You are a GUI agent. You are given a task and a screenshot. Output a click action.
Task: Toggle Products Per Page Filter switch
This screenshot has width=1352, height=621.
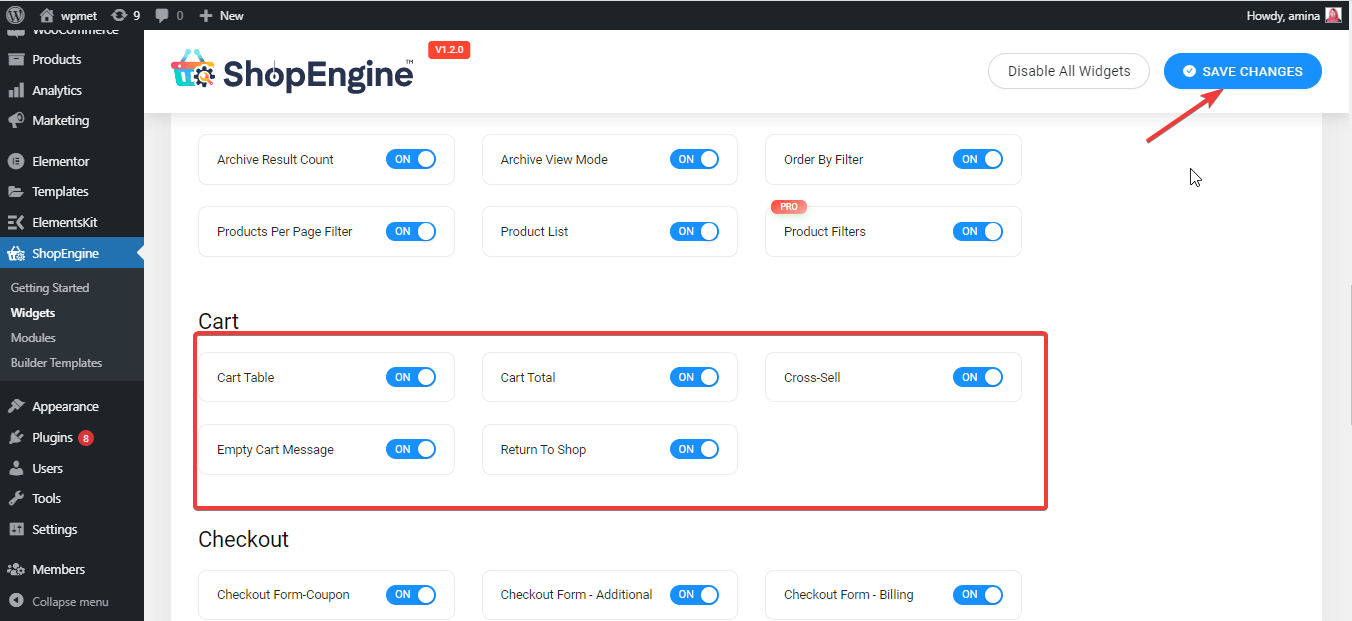[411, 231]
